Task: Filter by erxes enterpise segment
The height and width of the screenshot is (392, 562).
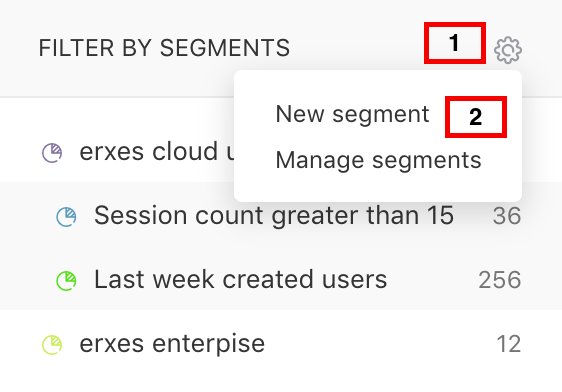Action: (172, 344)
